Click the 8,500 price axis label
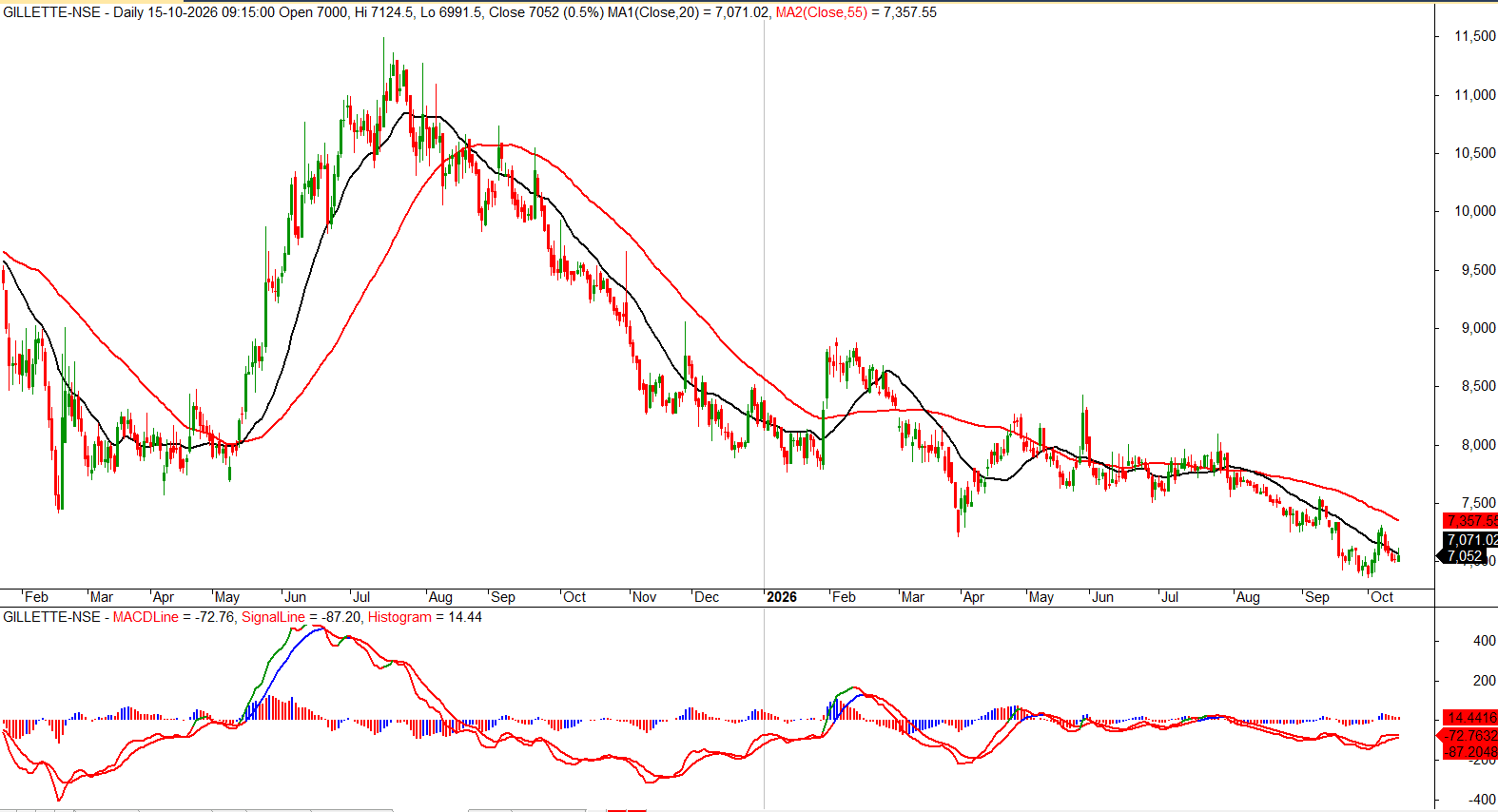This screenshot has width=1498, height=812. coord(1479,387)
